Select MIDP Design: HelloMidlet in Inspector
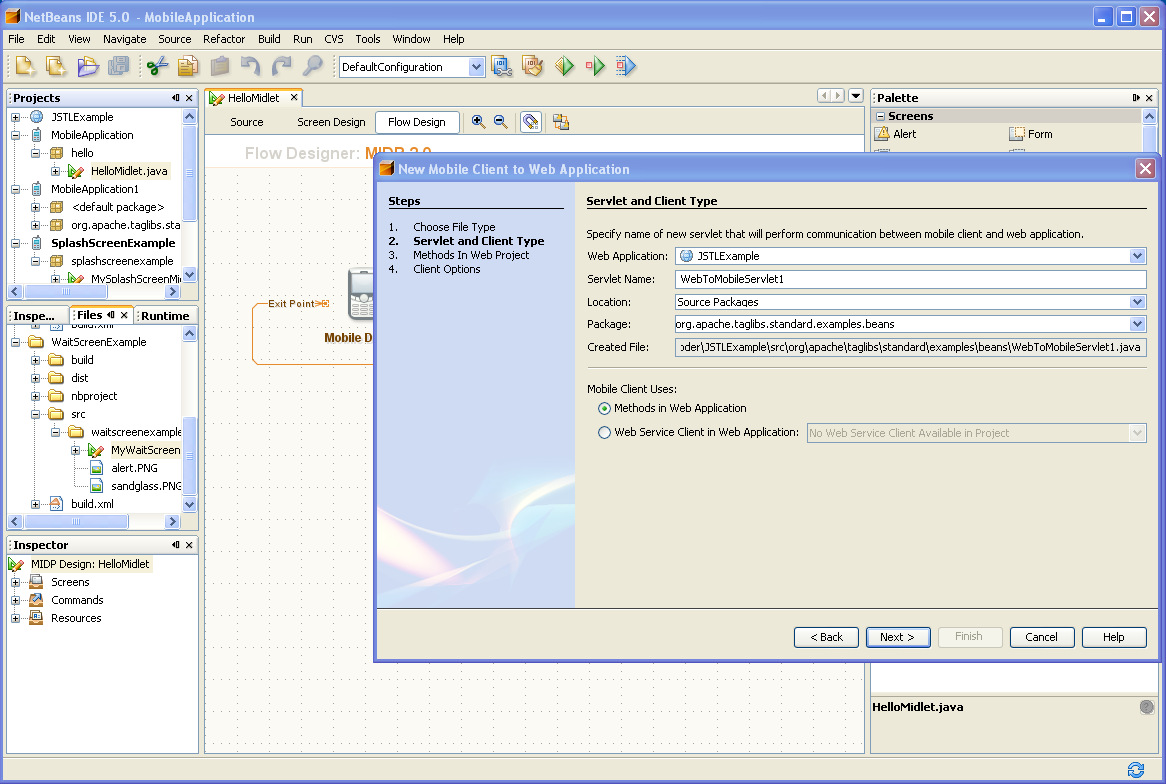 coord(90,565)
